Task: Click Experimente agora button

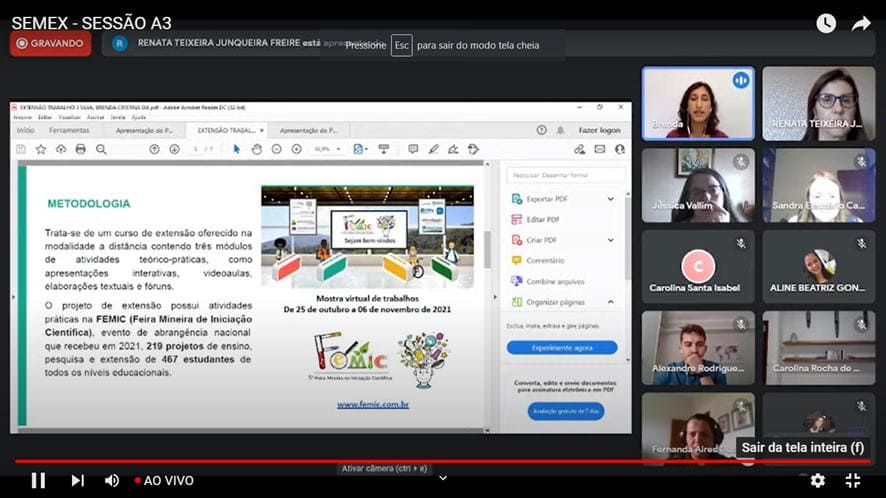Action: click(562, 348)
